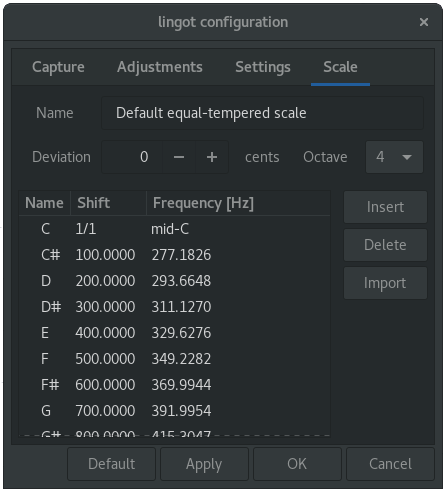Click the 400.0000 shift value
Viewport: 446px width, 492px height.
tap(105, 333)
